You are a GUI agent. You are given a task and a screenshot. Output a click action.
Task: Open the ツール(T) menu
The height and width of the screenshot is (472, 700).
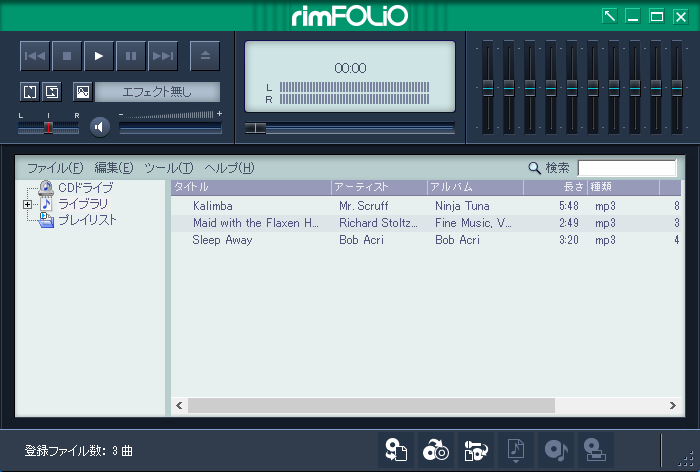point(169,168)
